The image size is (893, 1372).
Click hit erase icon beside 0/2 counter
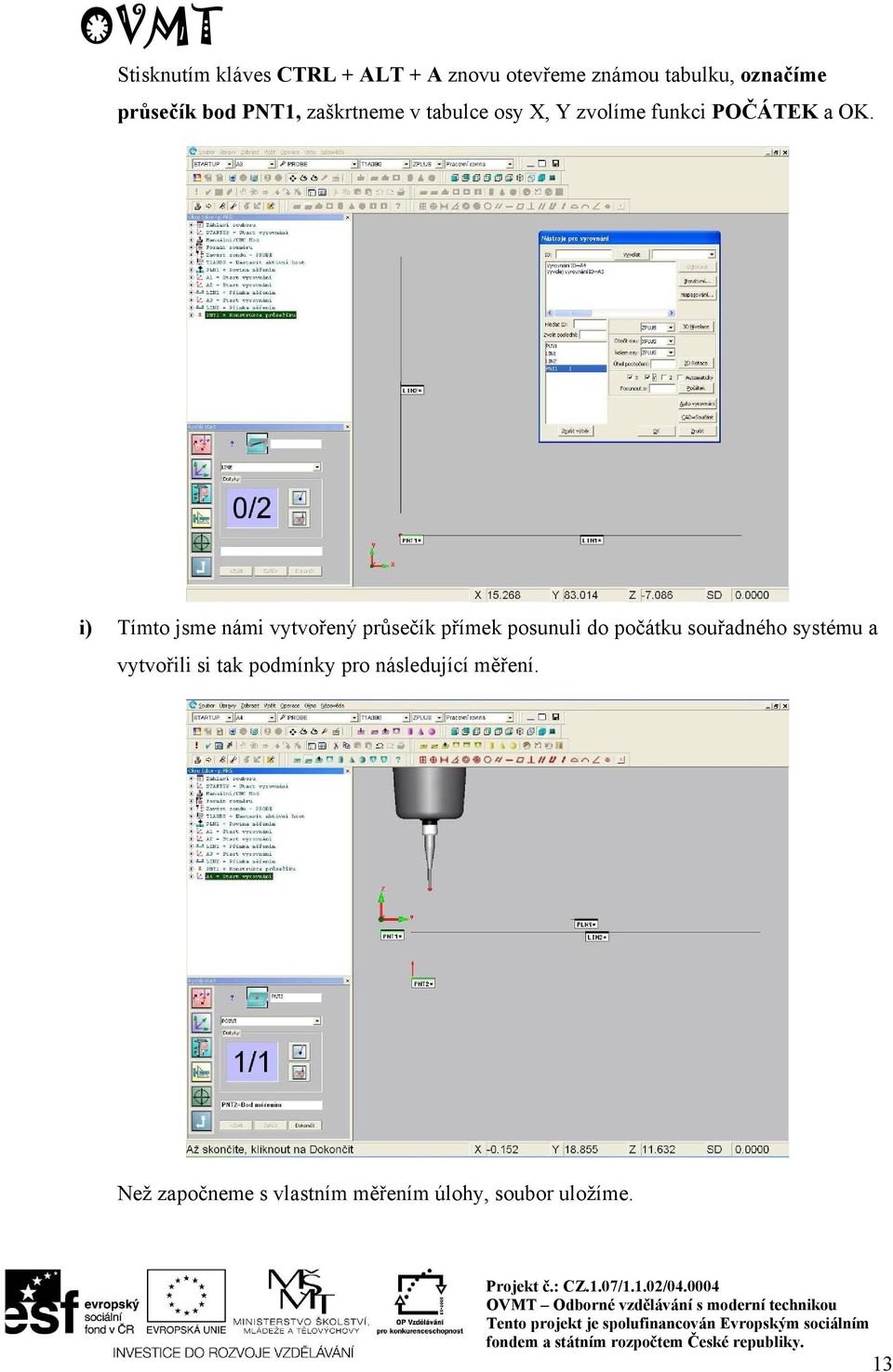pos(300,518)
